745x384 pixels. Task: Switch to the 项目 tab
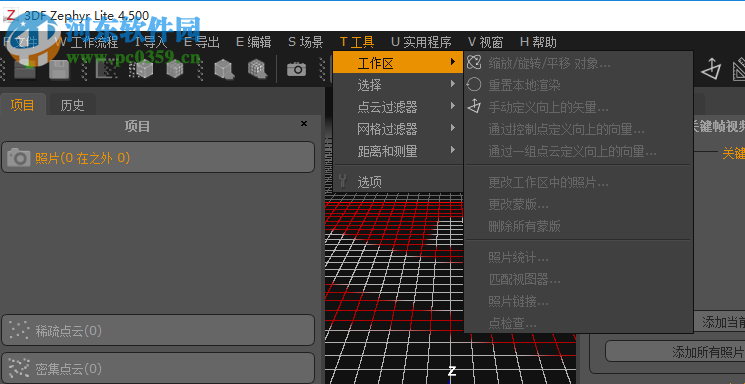click(x=23, y=105)
